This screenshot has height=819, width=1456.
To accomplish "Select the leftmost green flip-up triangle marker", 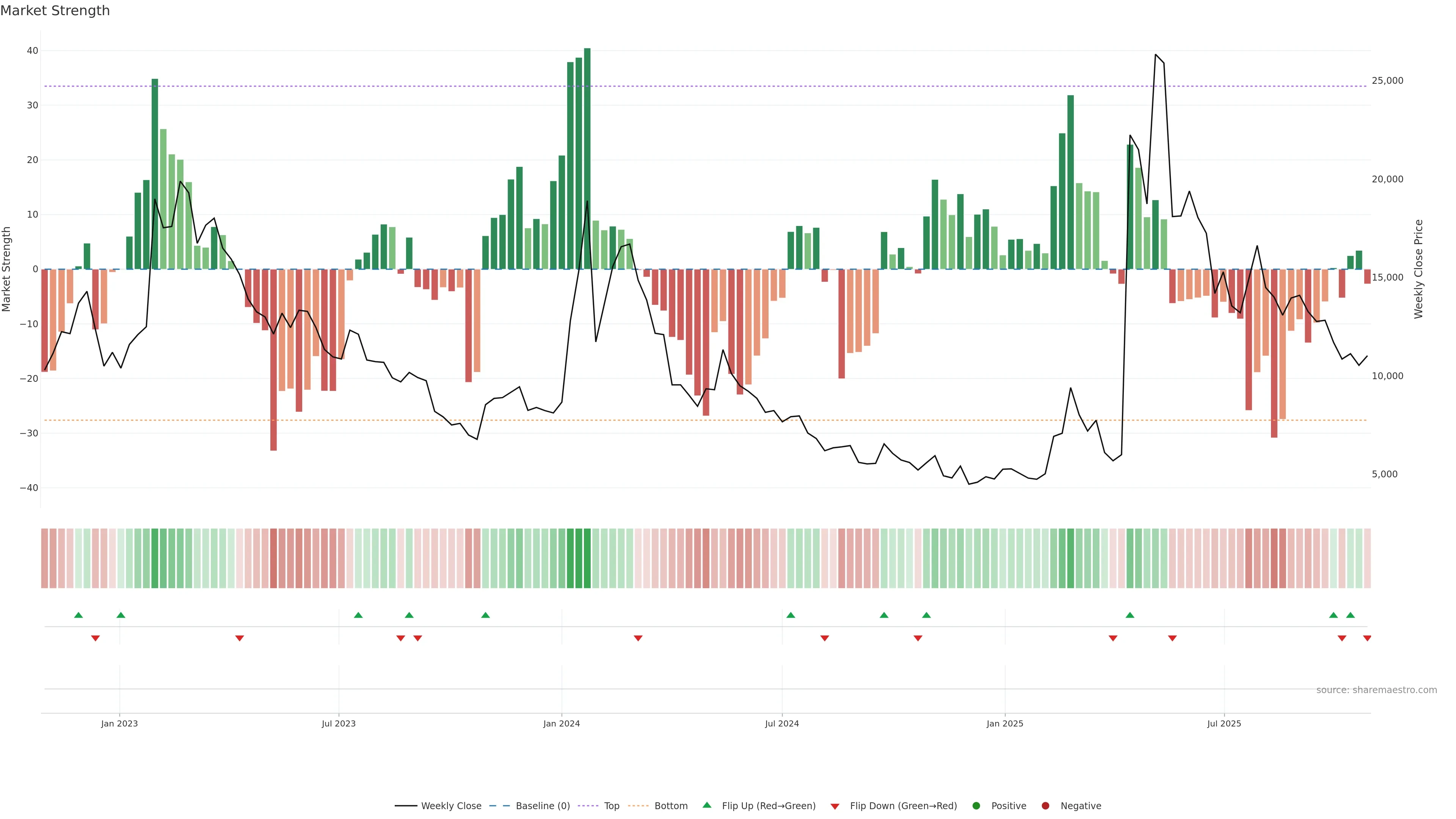I will click(78, 615).
